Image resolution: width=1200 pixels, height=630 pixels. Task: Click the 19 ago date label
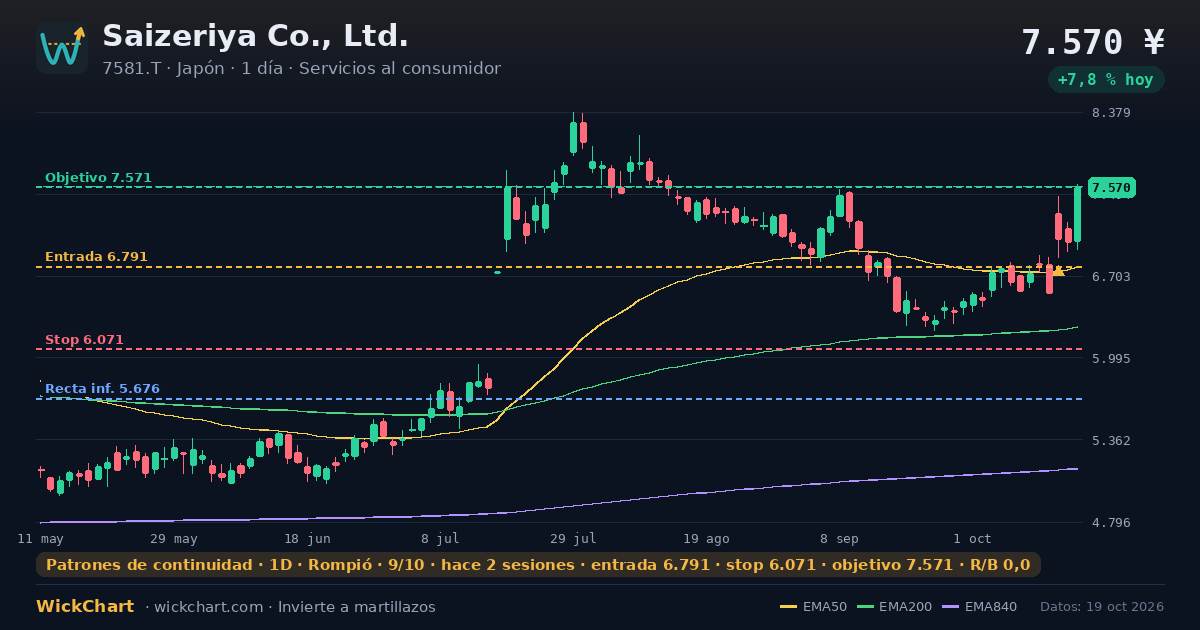706,538
